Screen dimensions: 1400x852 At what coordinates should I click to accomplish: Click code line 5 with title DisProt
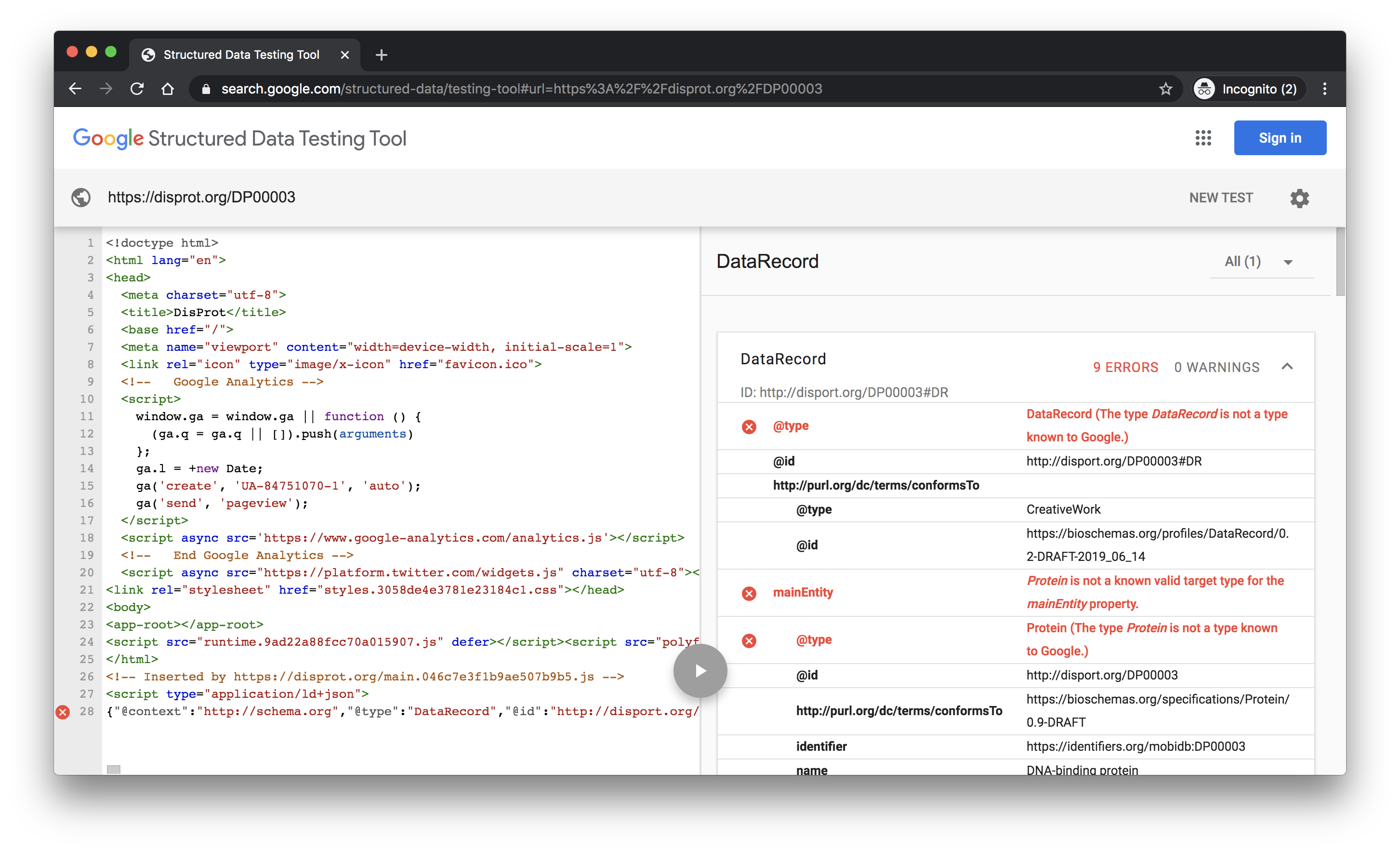tap(203, 312)
